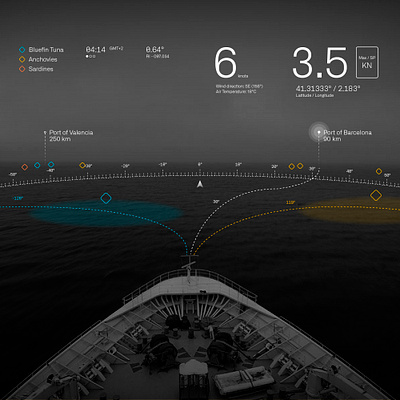Select the 'Bluefin Tuna' legend label
This screenshot has height=400, width=400.
click(46, 50)
